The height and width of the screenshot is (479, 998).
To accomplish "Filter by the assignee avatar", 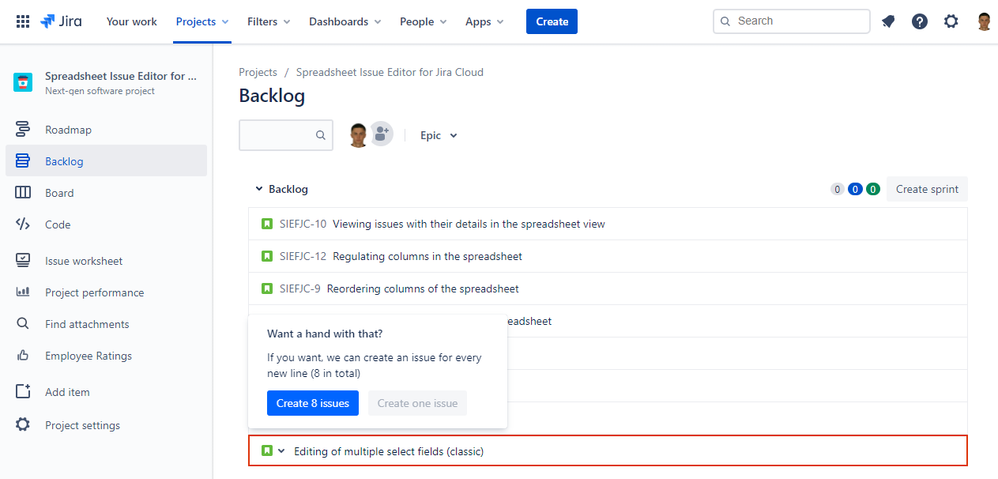I will point(358,135).
